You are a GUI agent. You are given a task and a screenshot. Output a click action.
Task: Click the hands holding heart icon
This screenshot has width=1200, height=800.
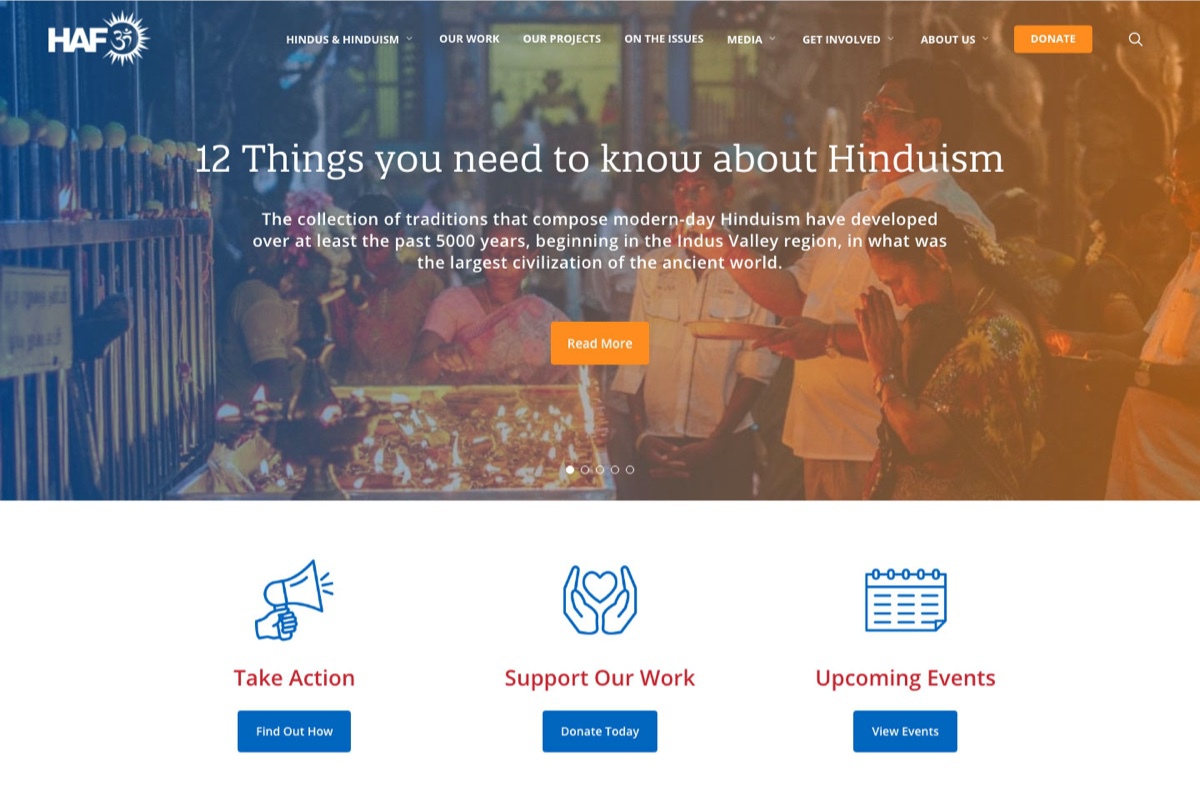[x=600, y=599]
